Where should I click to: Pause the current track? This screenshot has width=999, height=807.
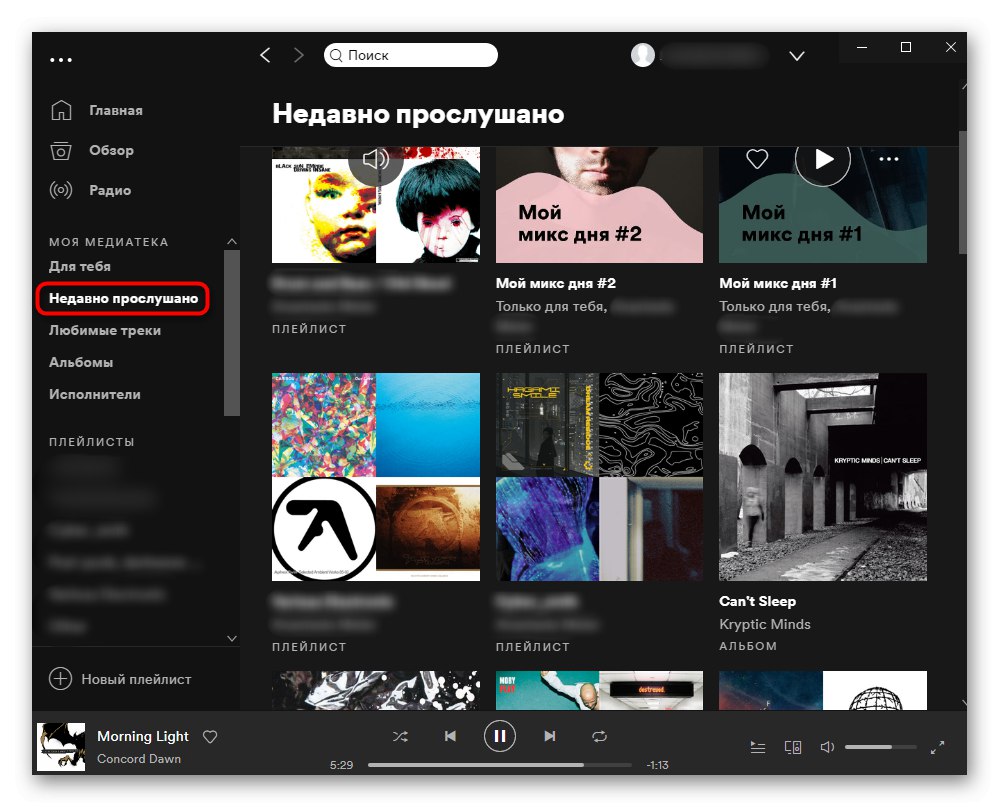tap(500, 736)
